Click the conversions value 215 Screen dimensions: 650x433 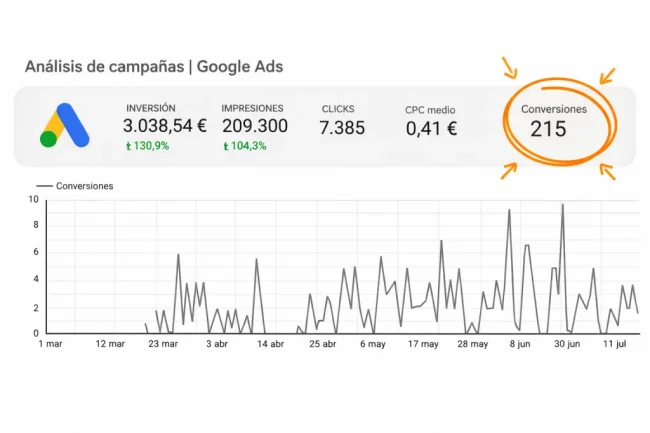tap(548, 129)
